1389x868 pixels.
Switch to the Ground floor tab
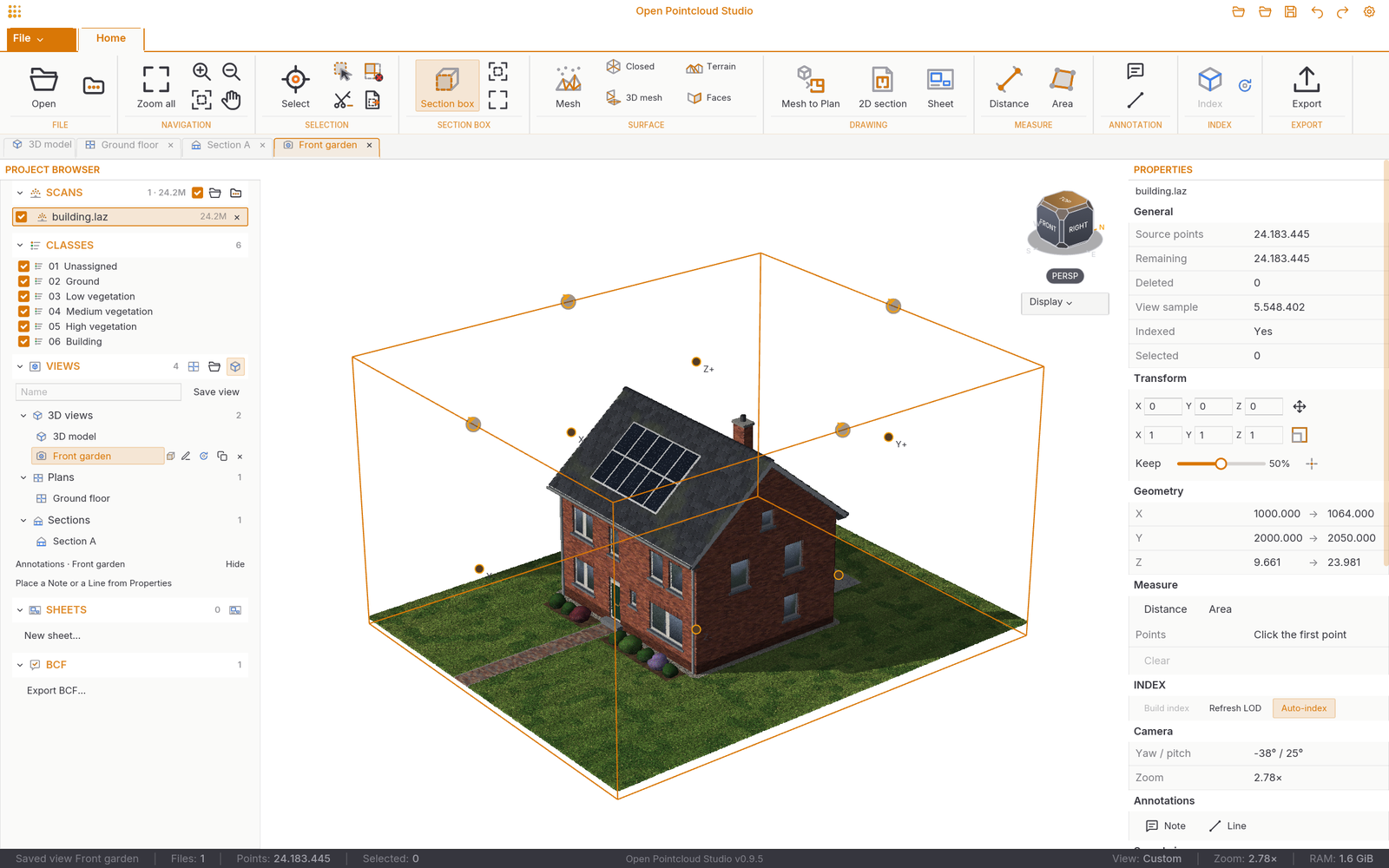coord(129,146)
